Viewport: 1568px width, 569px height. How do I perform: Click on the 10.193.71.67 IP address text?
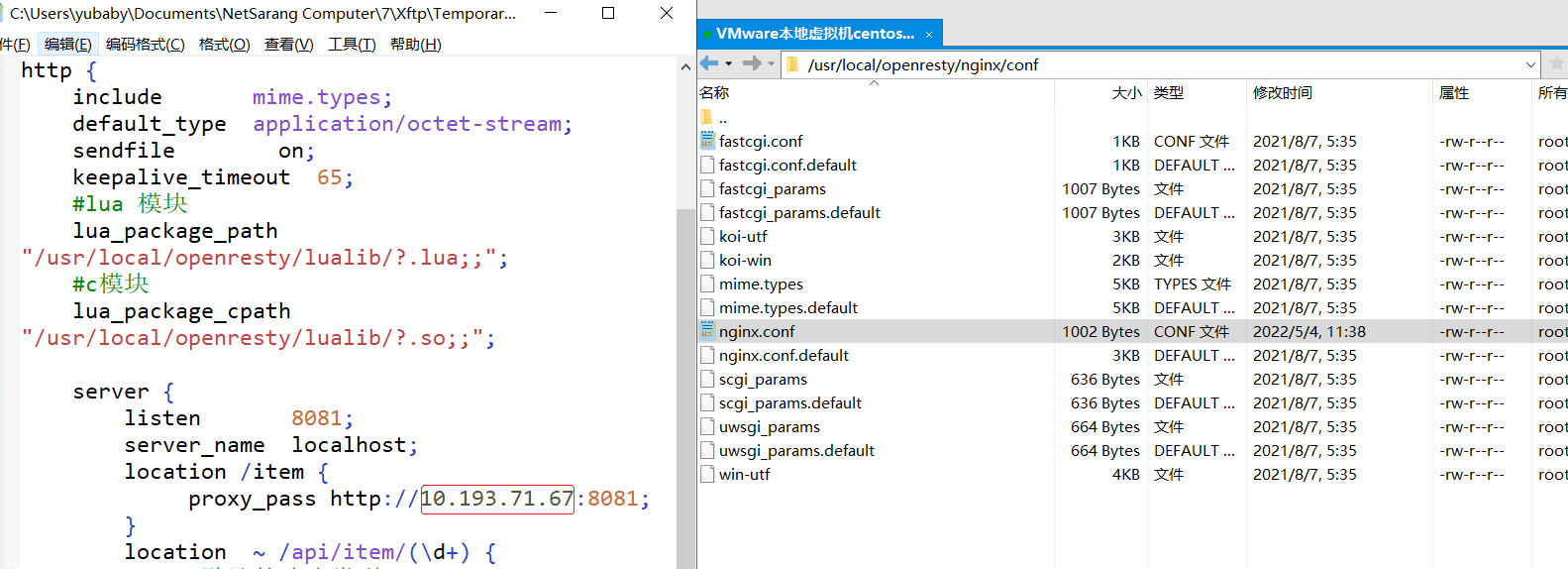497,499
